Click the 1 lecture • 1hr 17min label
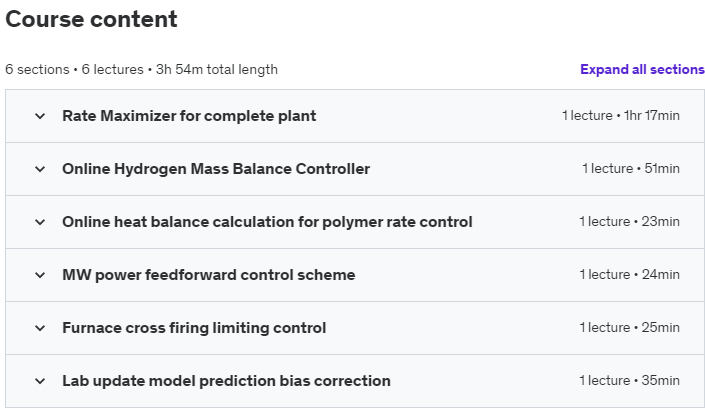This screenshot has height=408, width=705. [620, 116]
